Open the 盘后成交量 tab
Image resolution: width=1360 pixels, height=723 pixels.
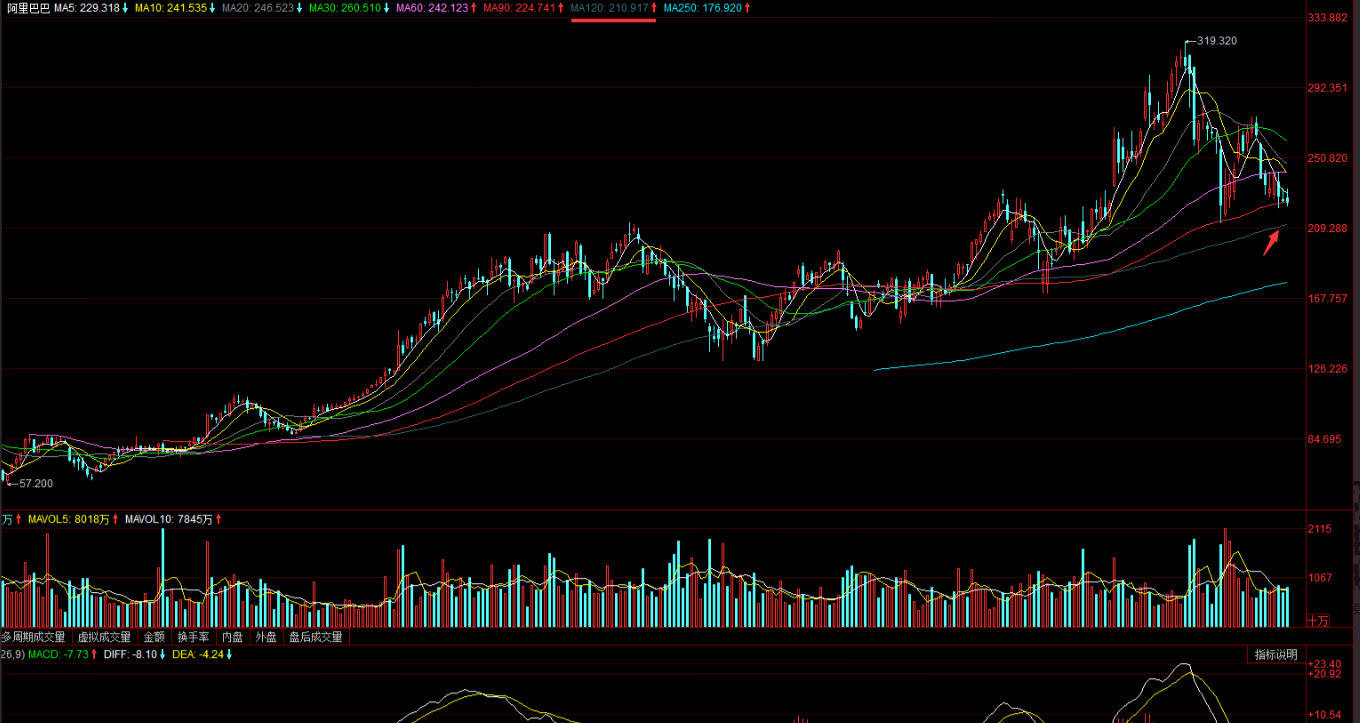tap(316, 637)
